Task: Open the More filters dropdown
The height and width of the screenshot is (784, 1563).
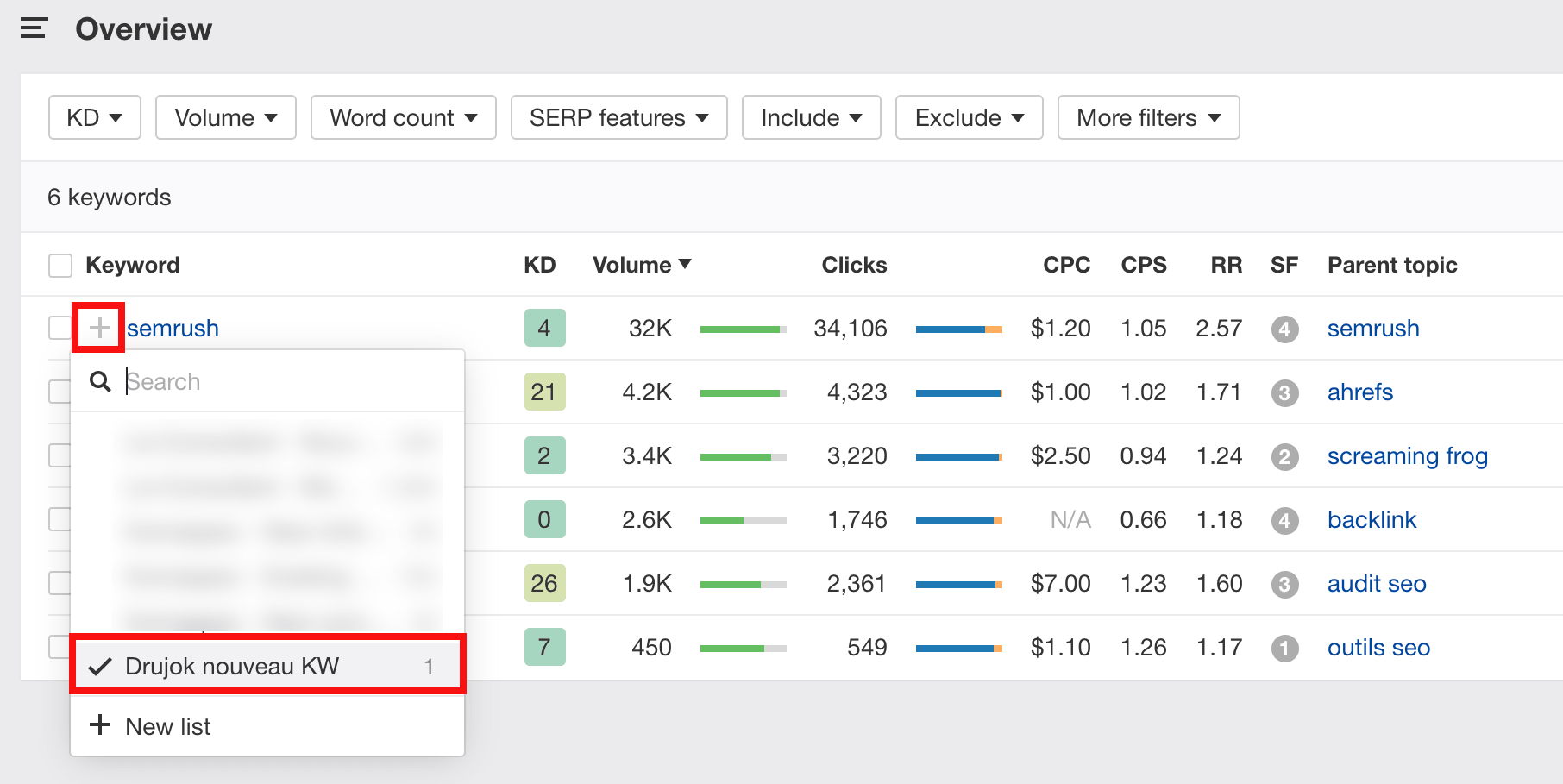Action: [x=1149, y=117]
